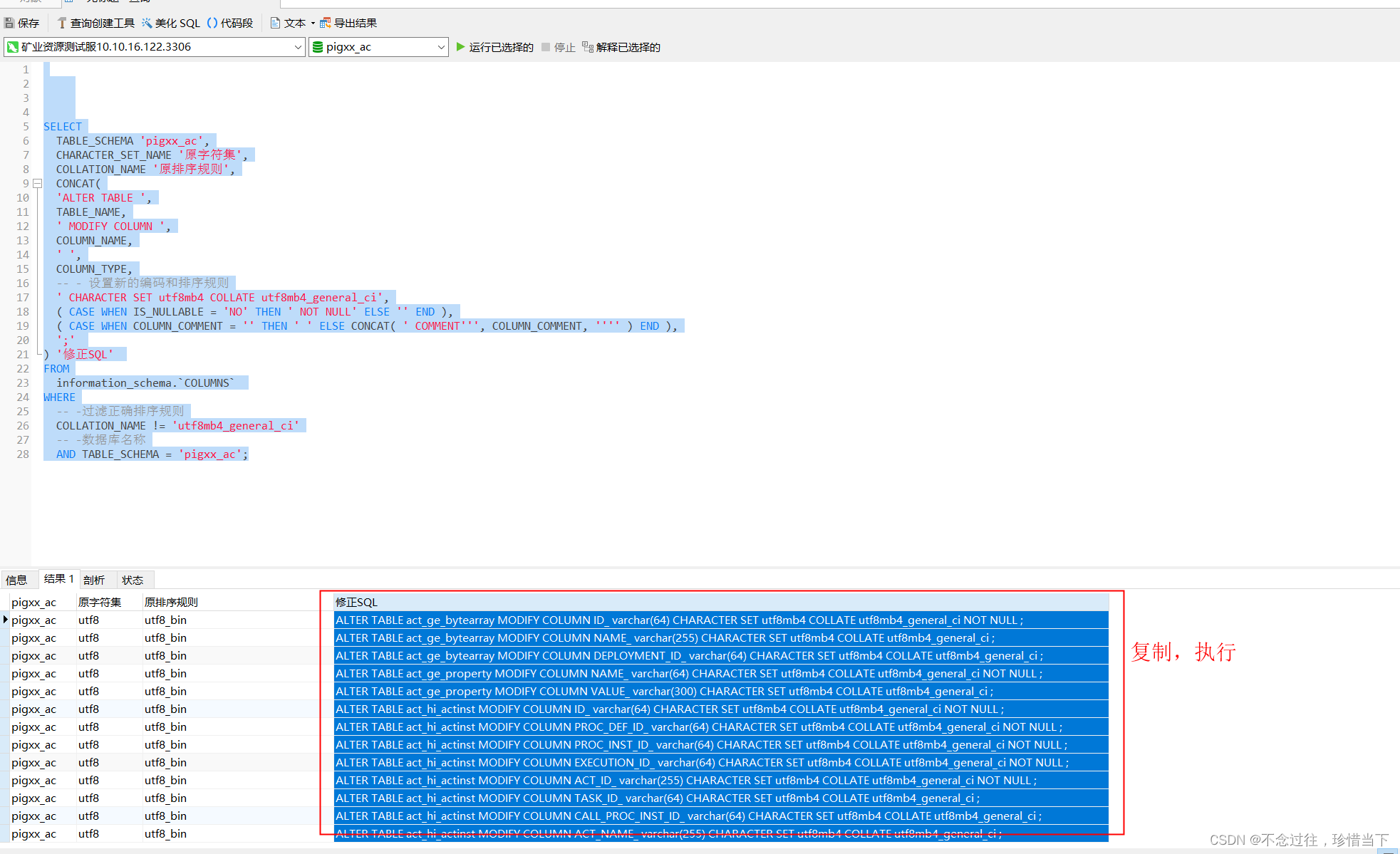Click the 保存 (Save) disk icon
The width and height of the screenshot is (1400, 854).
(x=10, y=24)
